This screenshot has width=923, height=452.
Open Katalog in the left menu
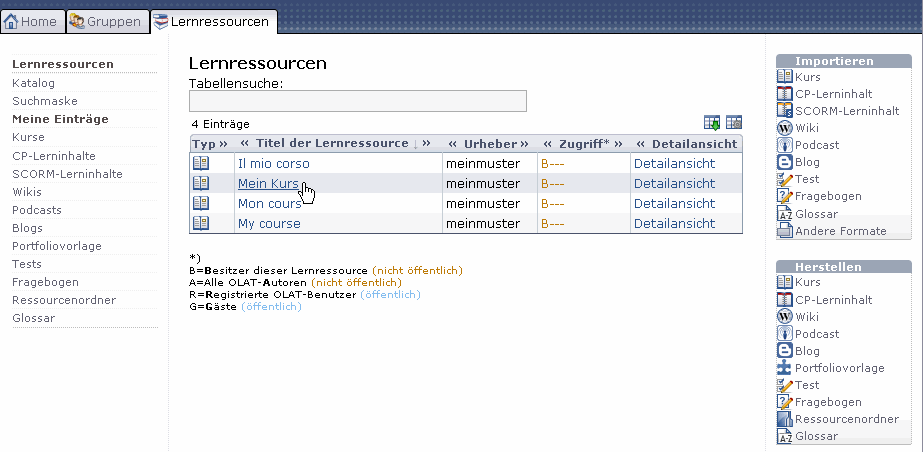point(33,83)
